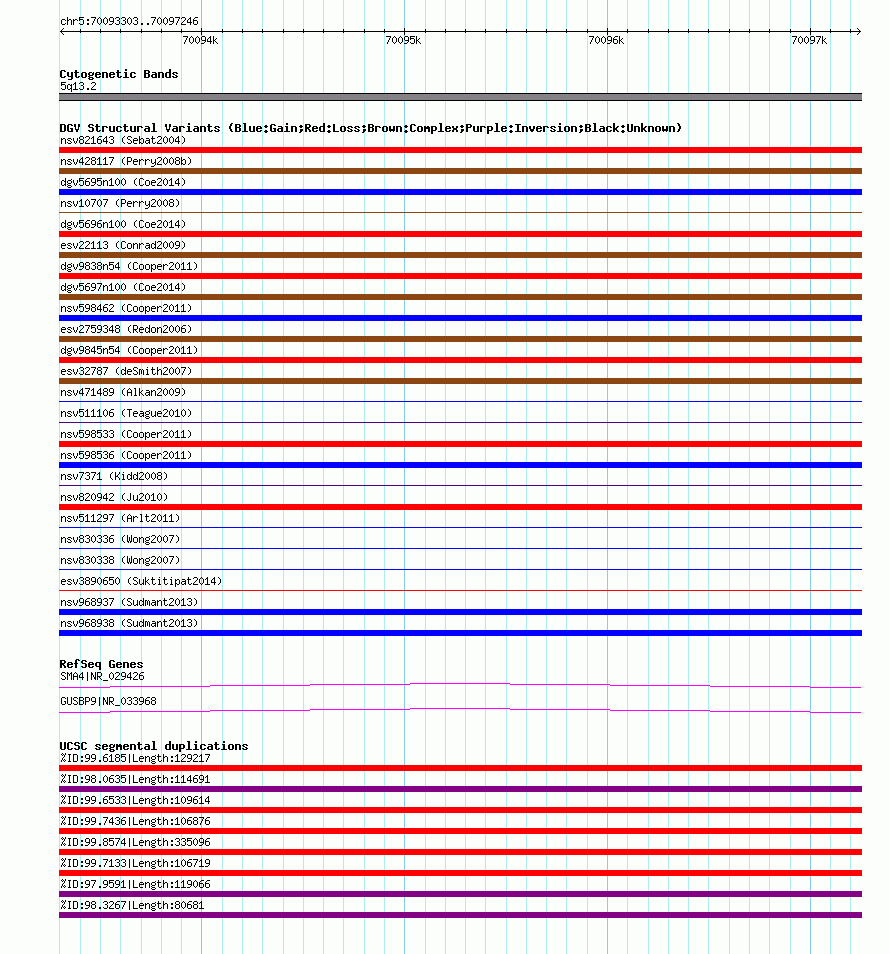The height and width of the screenshot is (954, 890).
Task: Select gene GUSBP9|NR_033968 label
Action: (x=108, y=702)
